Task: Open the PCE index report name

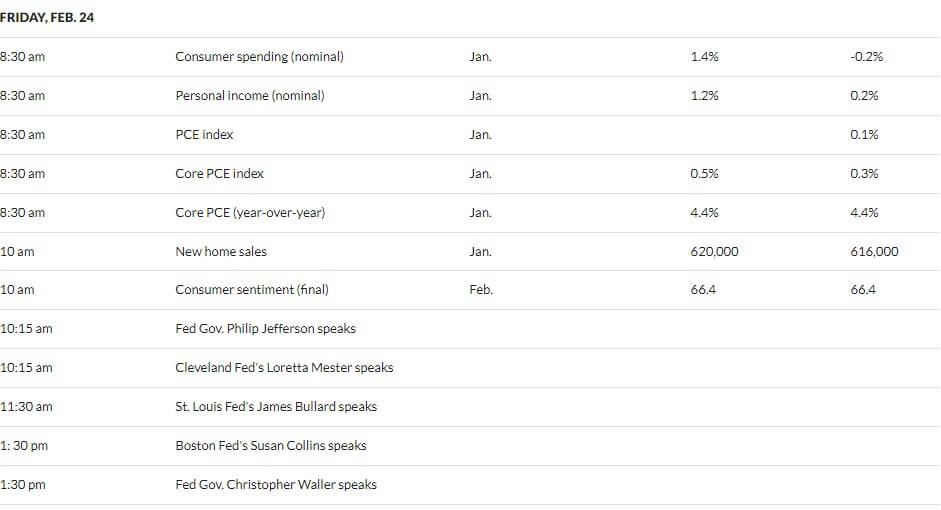Action: [204, 134]
